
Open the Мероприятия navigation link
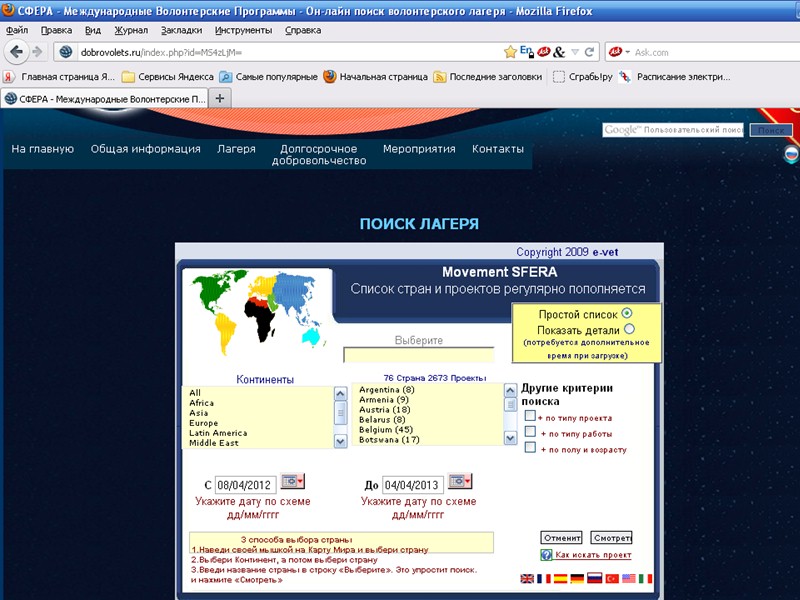click(x=419, y=149)
